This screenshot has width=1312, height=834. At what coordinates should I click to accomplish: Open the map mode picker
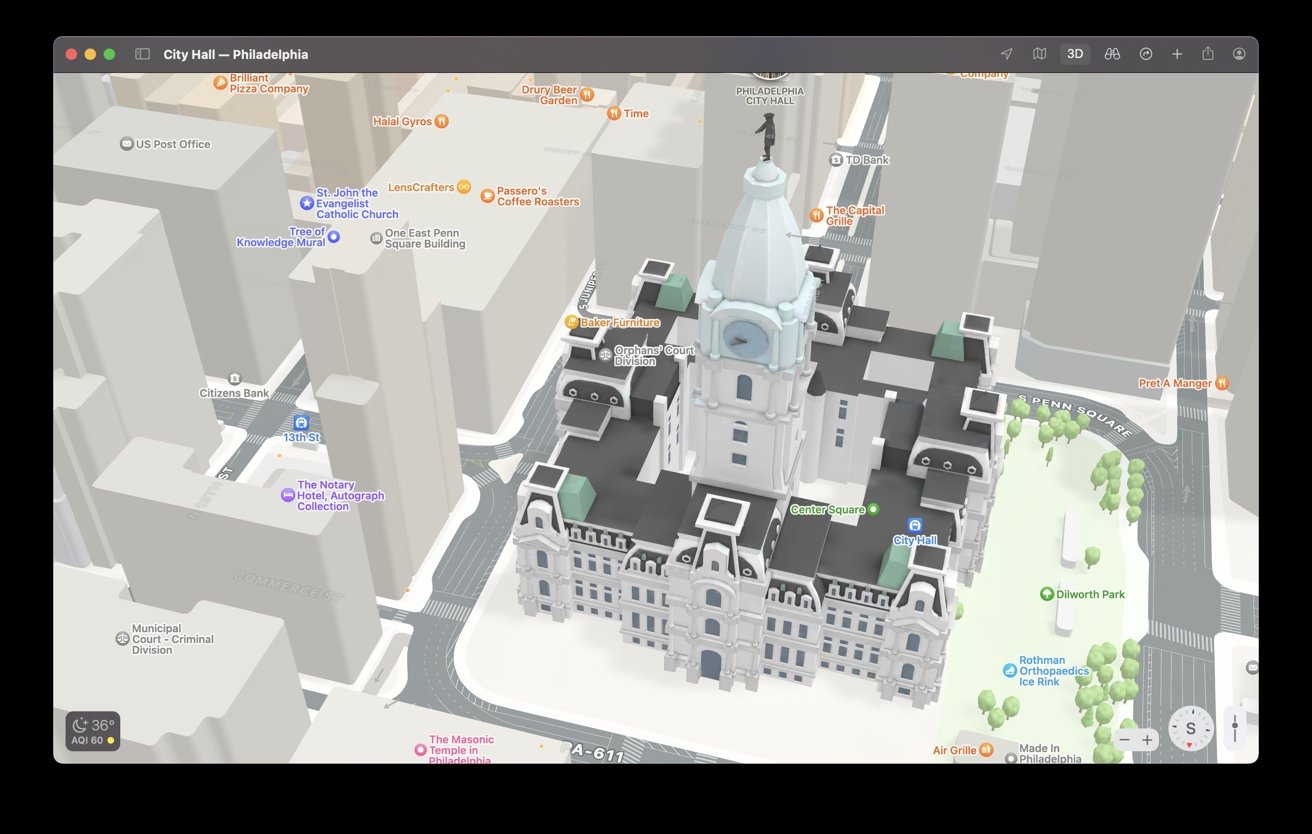pos(1039,54)
